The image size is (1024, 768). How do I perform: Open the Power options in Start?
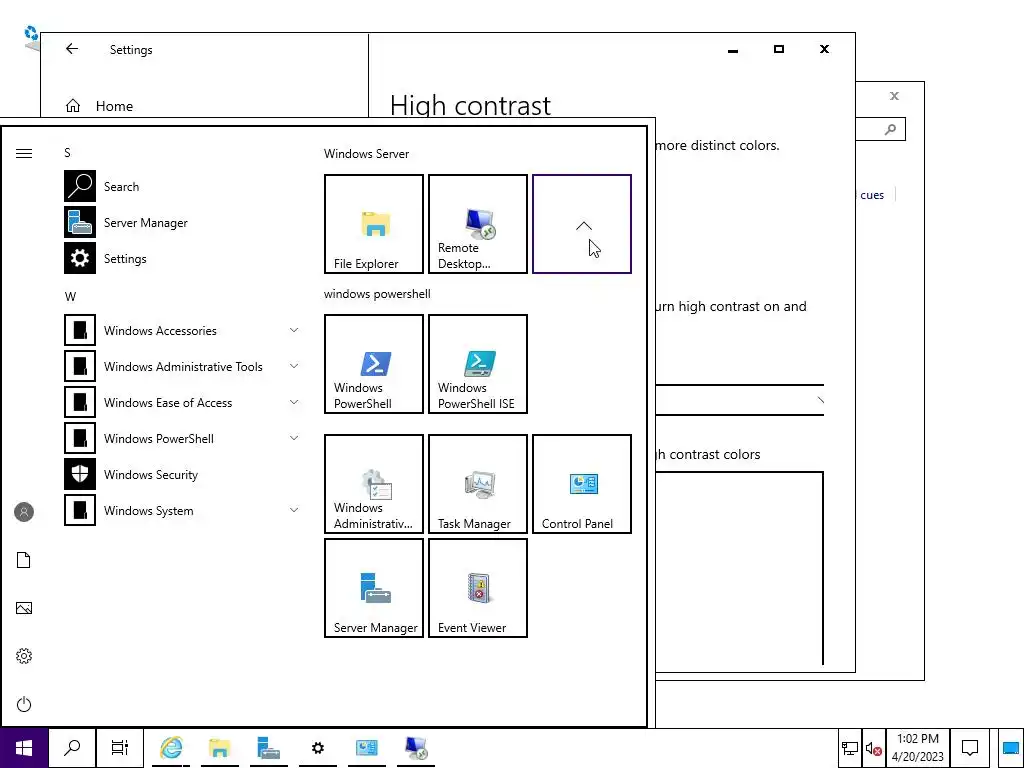[x=24, y=704]
